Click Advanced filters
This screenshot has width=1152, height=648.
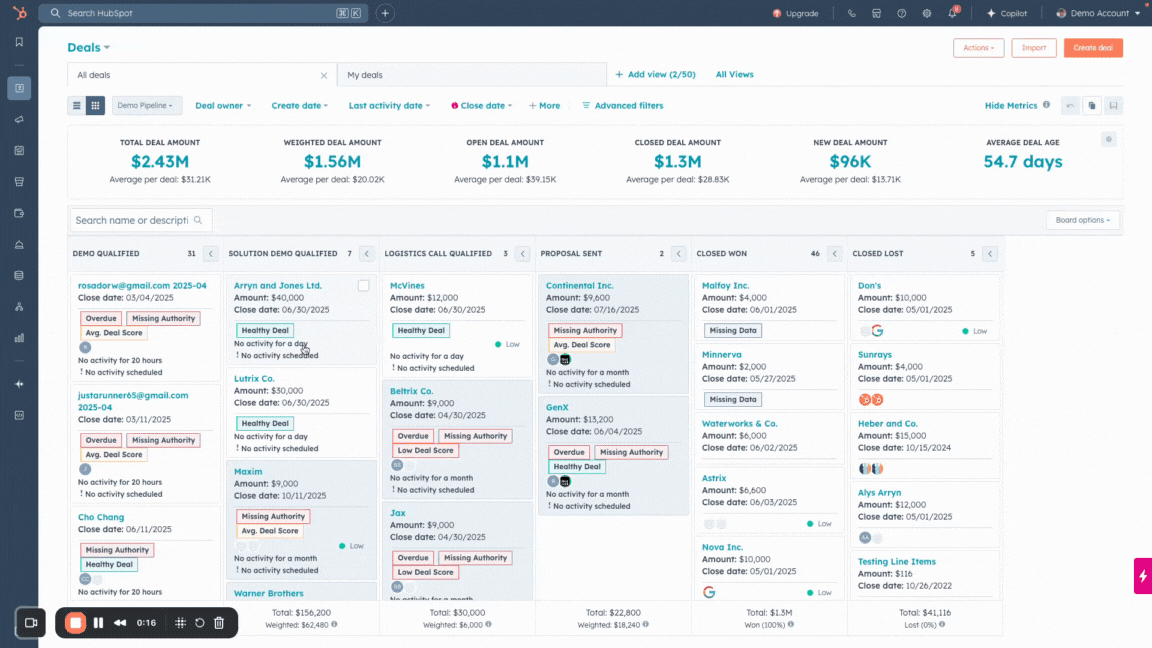point(623,106)
